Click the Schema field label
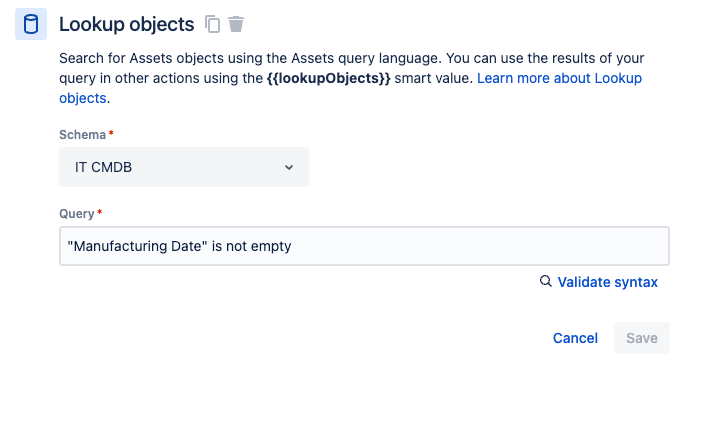This screenshot has height=427, width=701. point(81,134)
